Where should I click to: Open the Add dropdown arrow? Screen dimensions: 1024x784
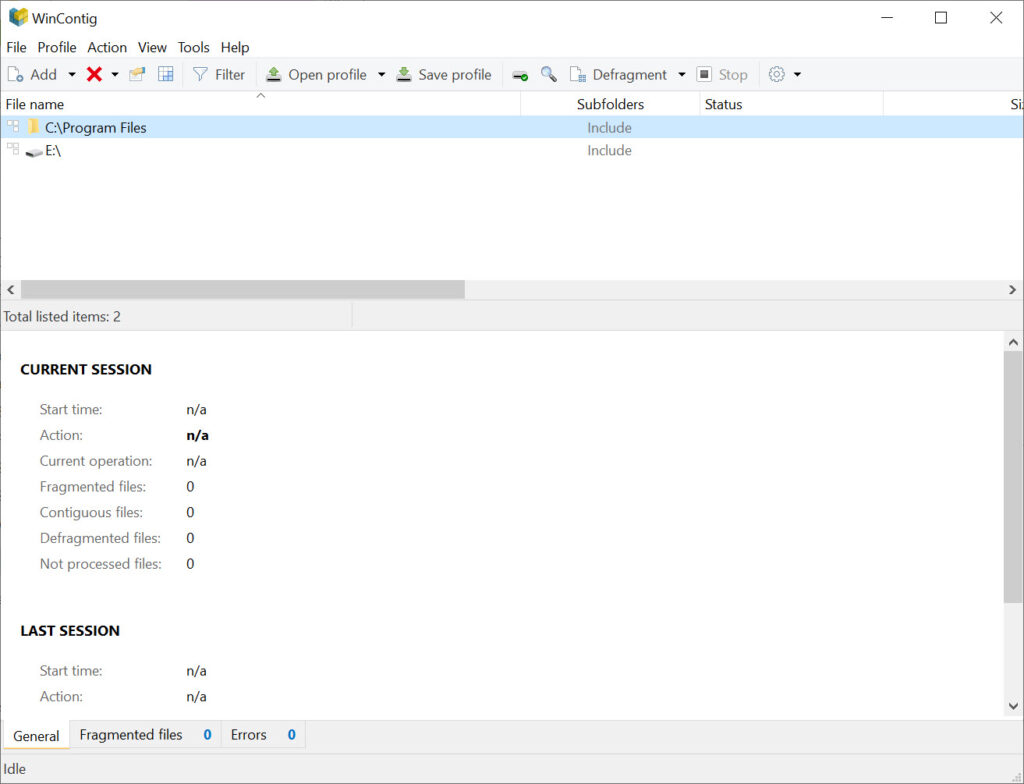click(72, 74)
